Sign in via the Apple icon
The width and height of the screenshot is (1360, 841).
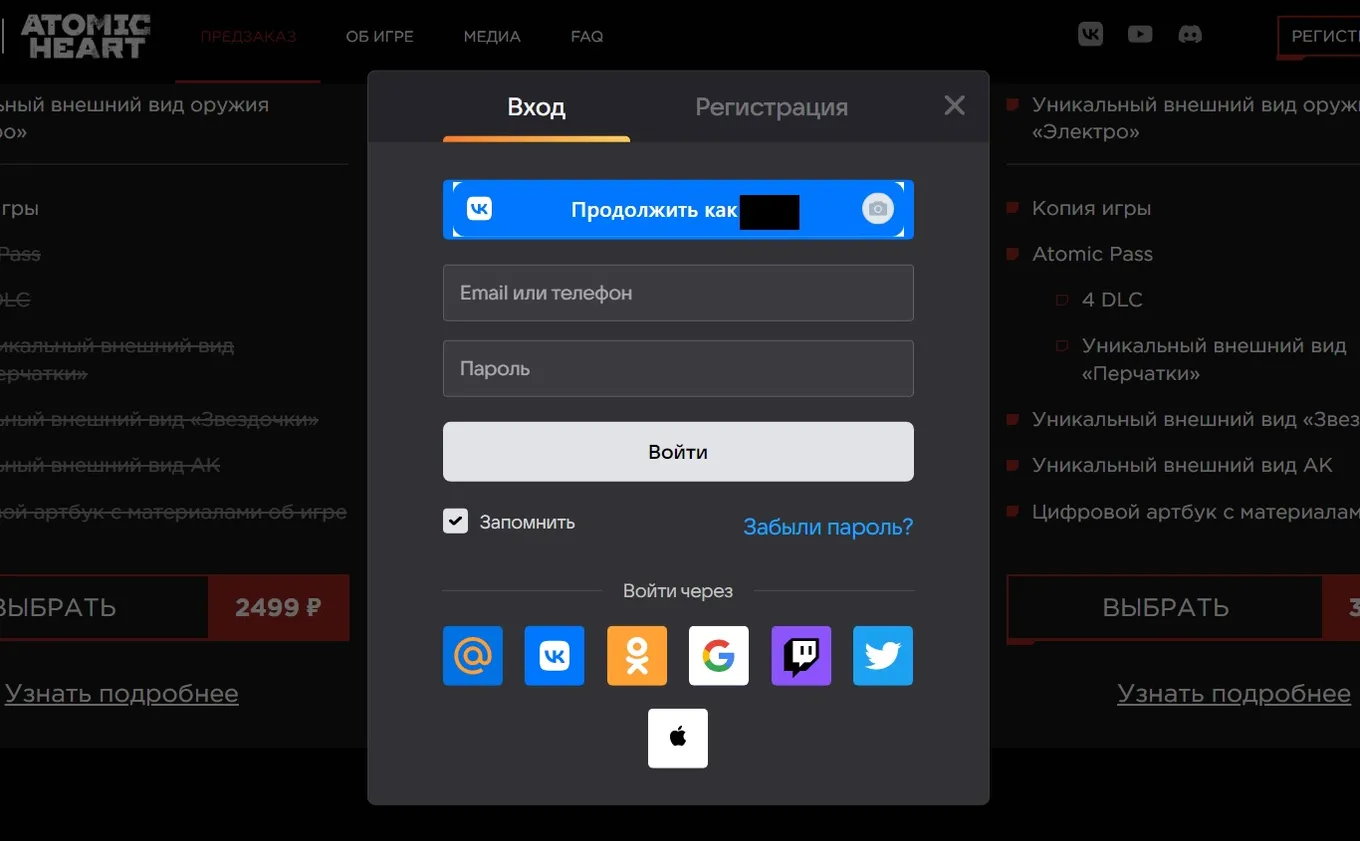[678, 738]
